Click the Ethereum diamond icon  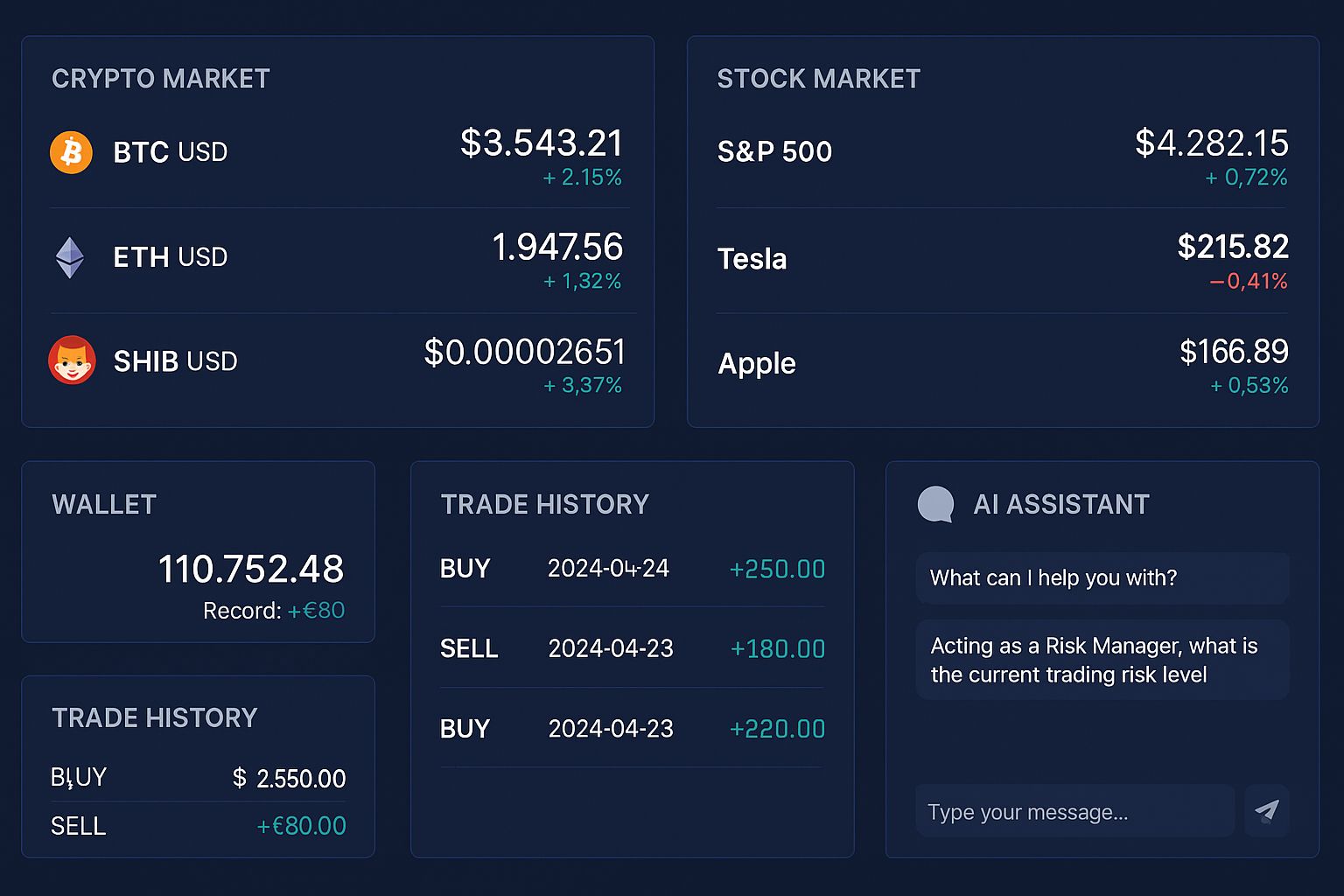tap(70, 257)
